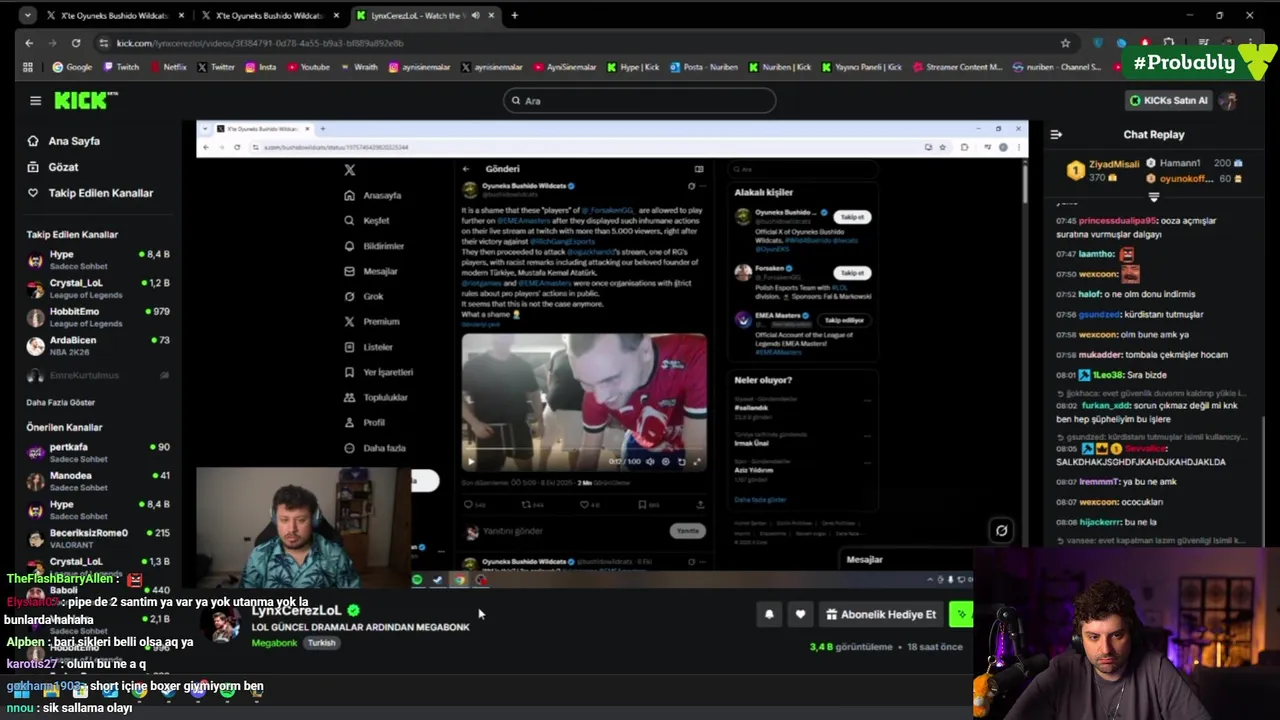Open followed channel ArdaBicen

click(x=98, y=345)
